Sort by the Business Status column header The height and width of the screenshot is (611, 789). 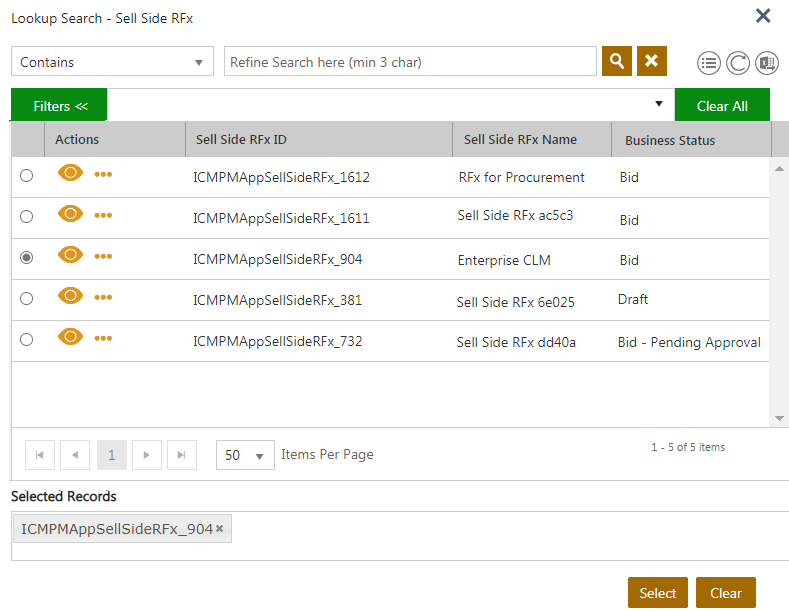pyautogui.click(x=670, y=141)
